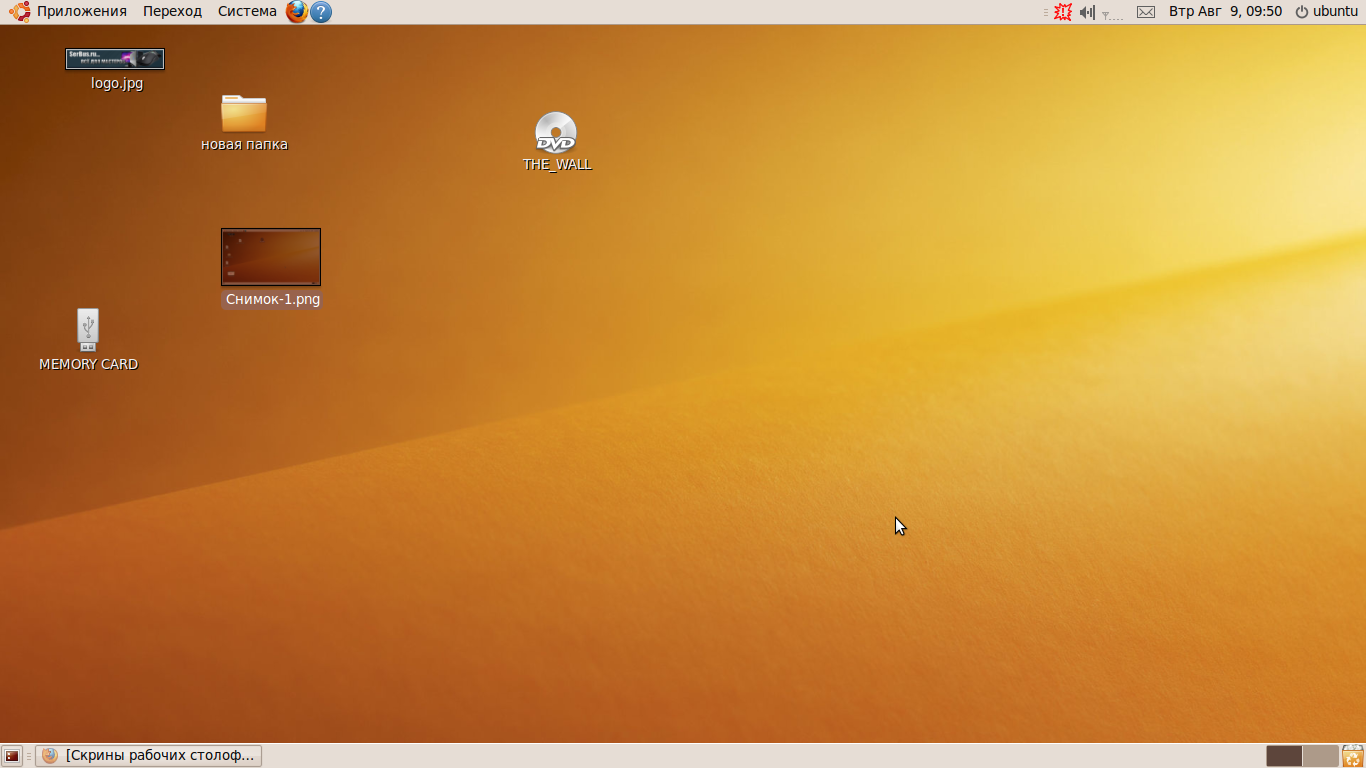Open the Help icon in top panel
1366x768 pixels.
click(321, 12)
